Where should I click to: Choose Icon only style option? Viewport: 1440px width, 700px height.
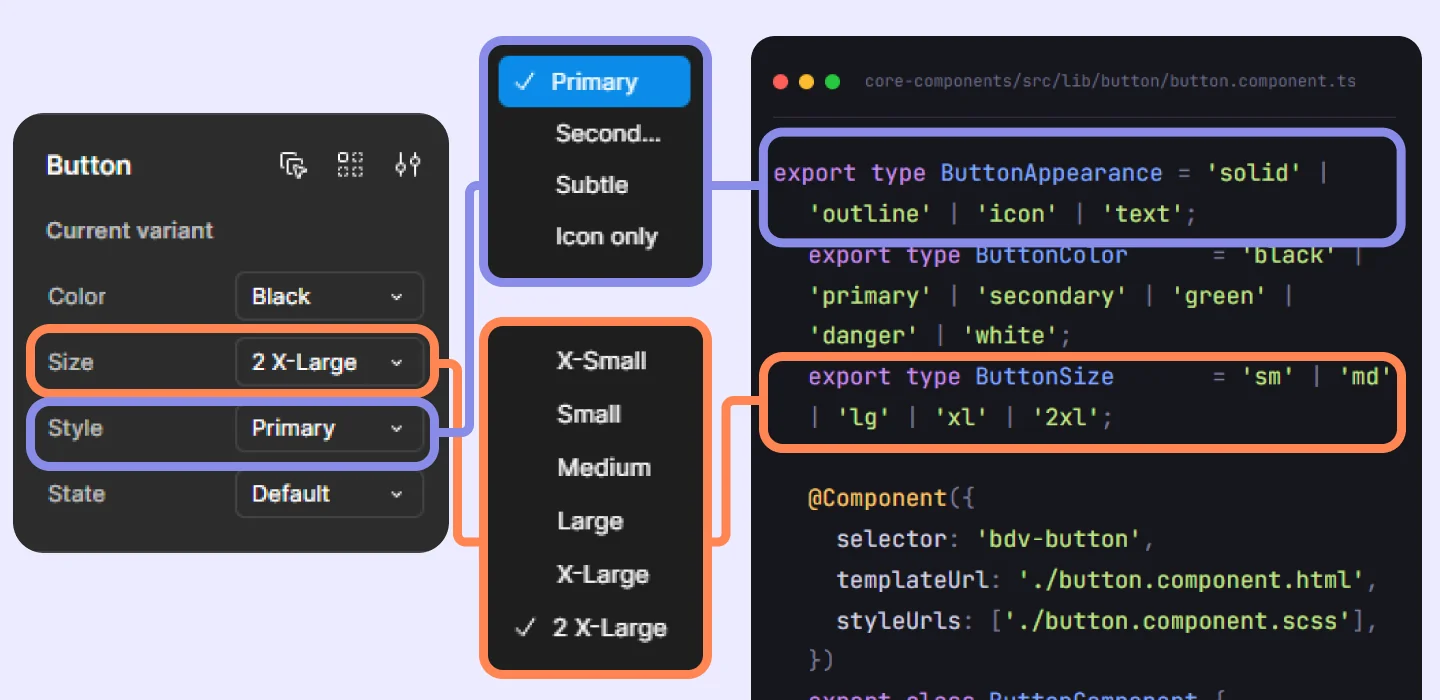click(606, 237)
